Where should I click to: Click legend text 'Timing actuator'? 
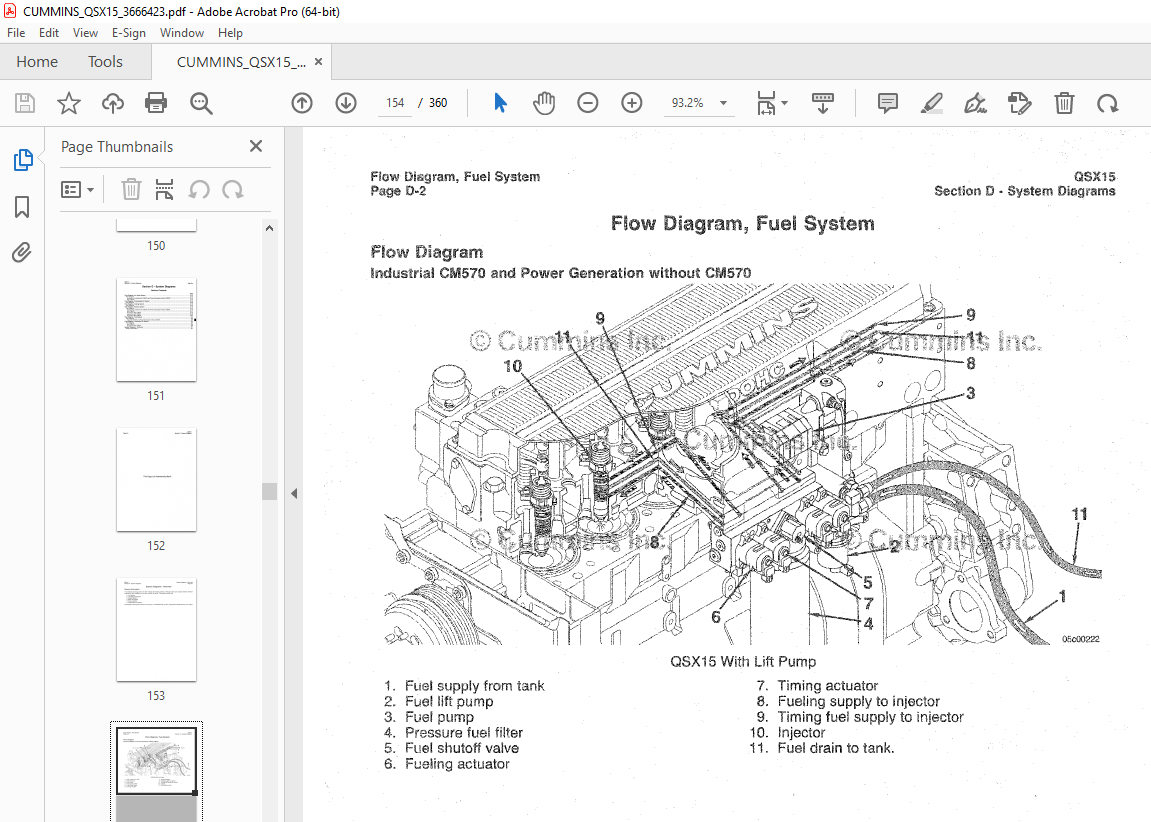pos(827,685)
